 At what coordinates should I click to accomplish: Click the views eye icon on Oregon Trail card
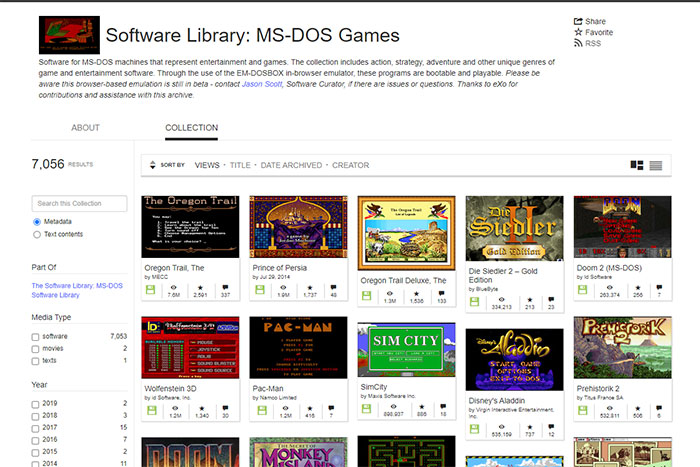(x=174, y=288)
